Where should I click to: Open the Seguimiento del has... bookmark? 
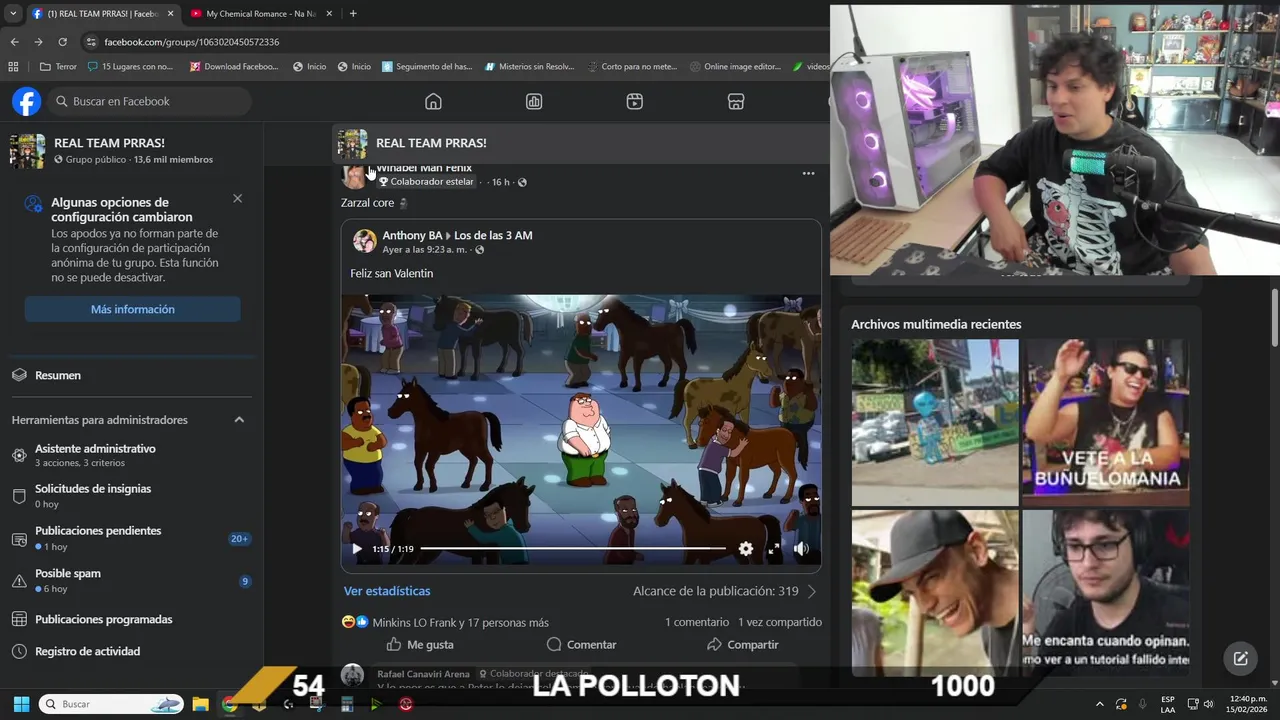(x=427, y=67)
